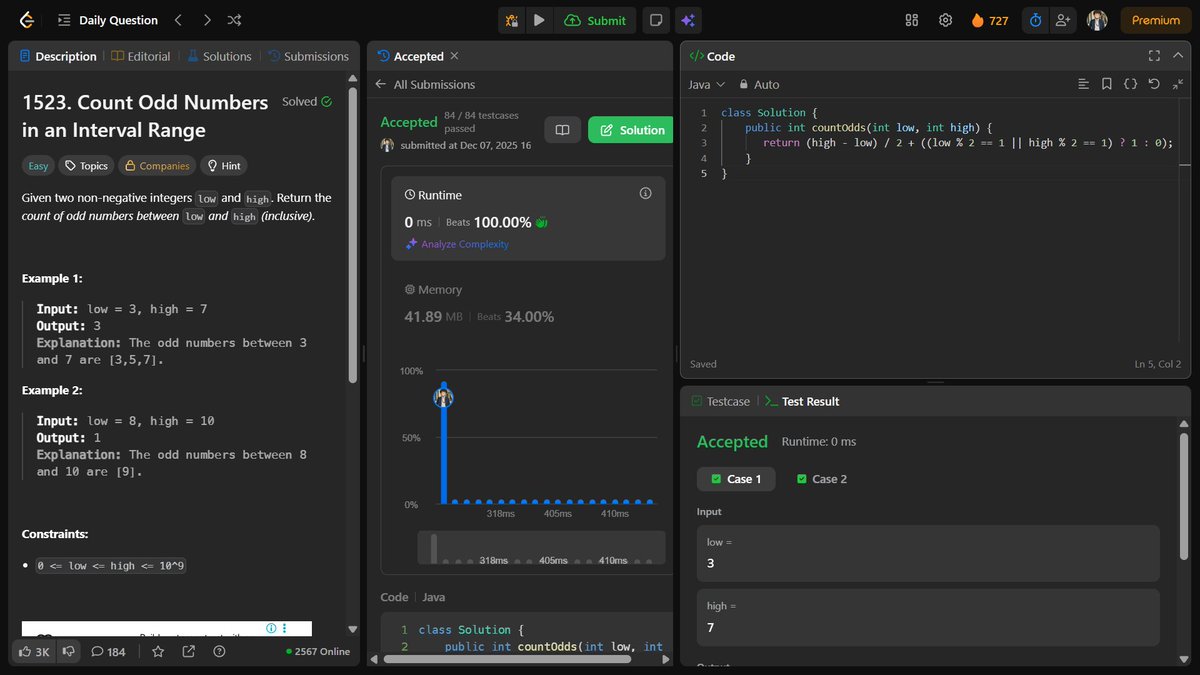Format the code with the braces icon
Viewport: 1200px width, 675px height.
(1130, 84)
